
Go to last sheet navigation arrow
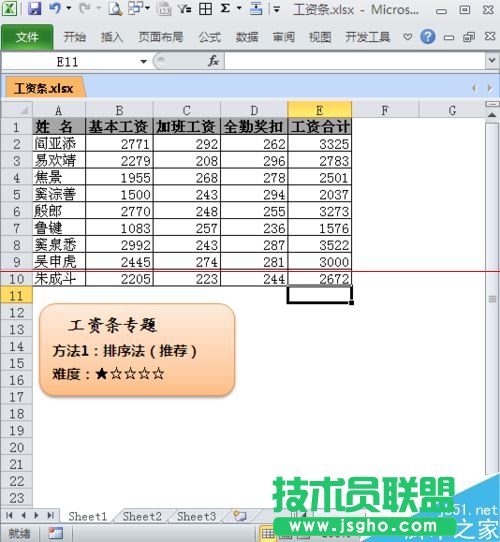[50, 516]
